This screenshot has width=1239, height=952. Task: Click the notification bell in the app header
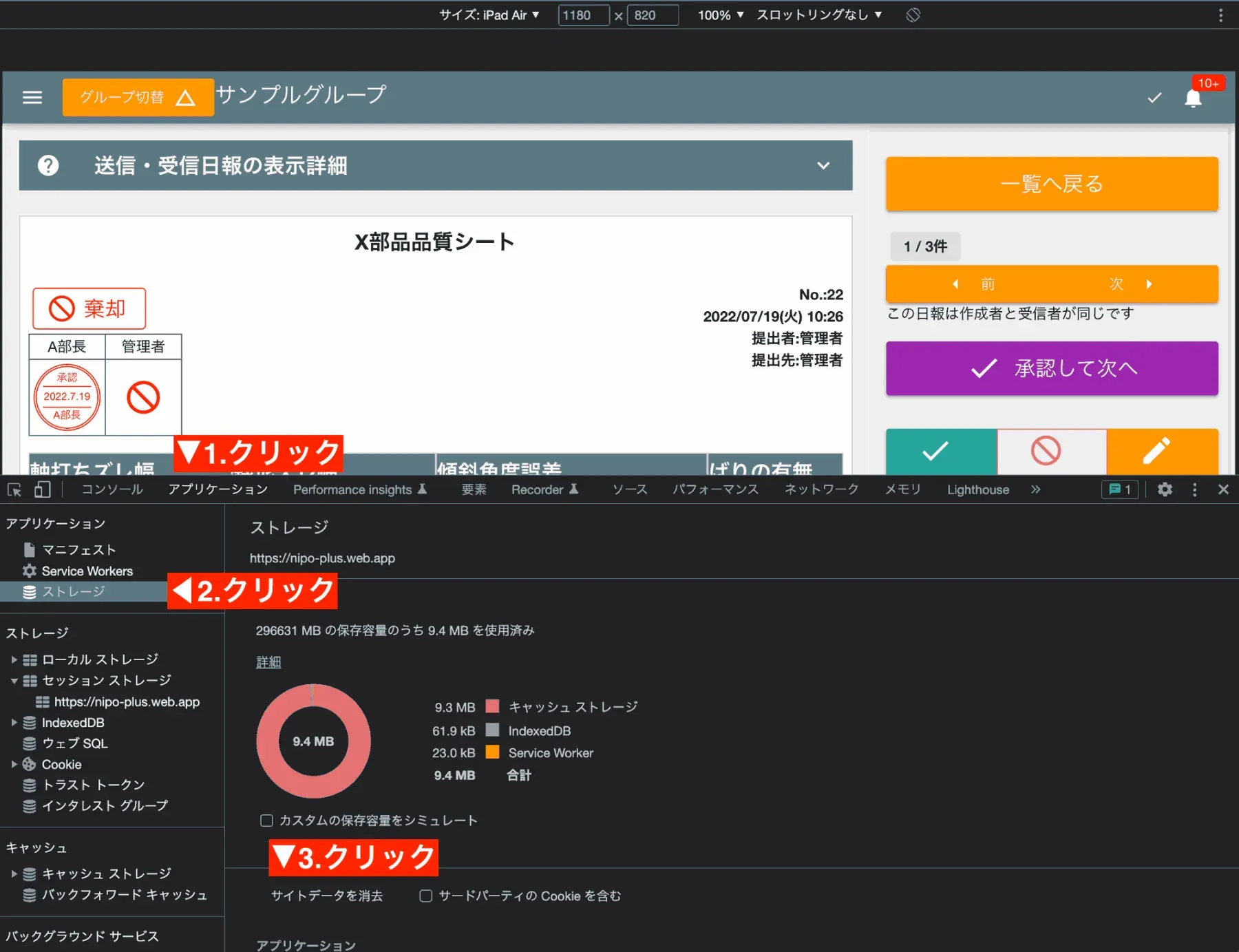point(1194,97)
